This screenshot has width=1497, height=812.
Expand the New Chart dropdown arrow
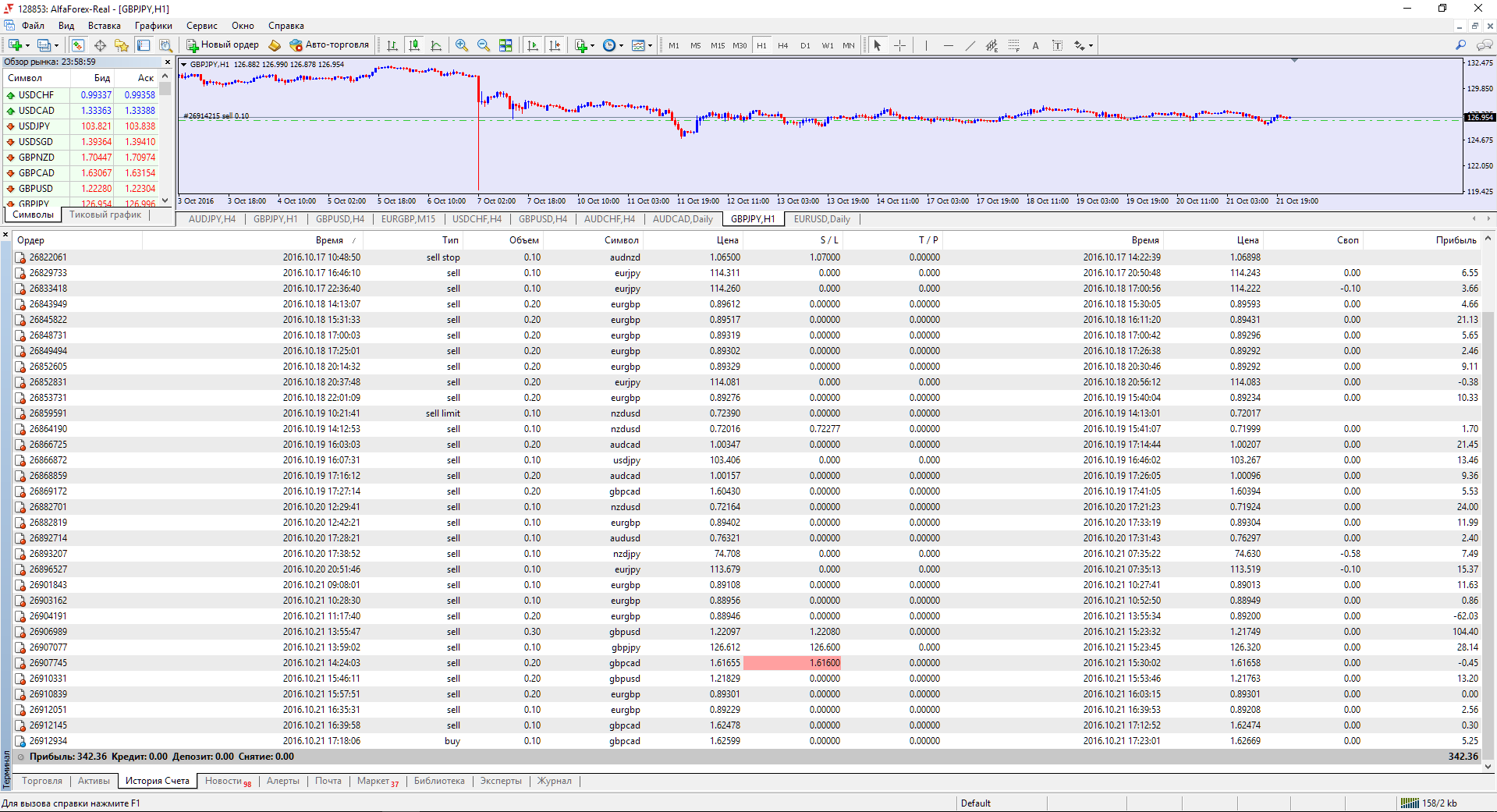point(27,45)
